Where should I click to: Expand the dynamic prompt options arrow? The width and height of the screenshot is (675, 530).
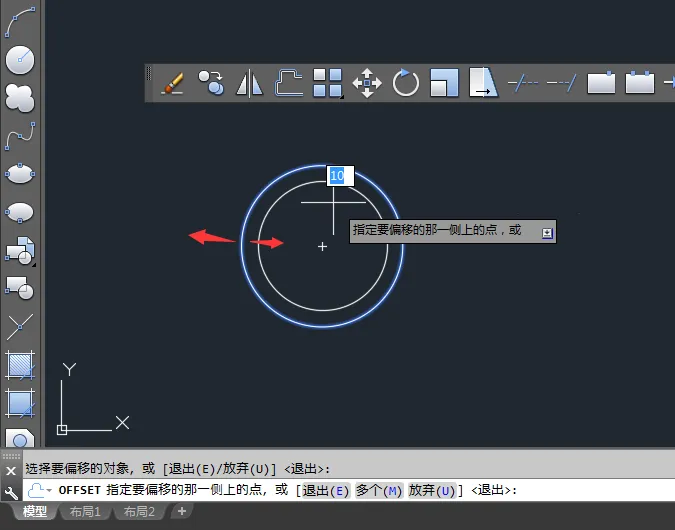coord(546,232)
